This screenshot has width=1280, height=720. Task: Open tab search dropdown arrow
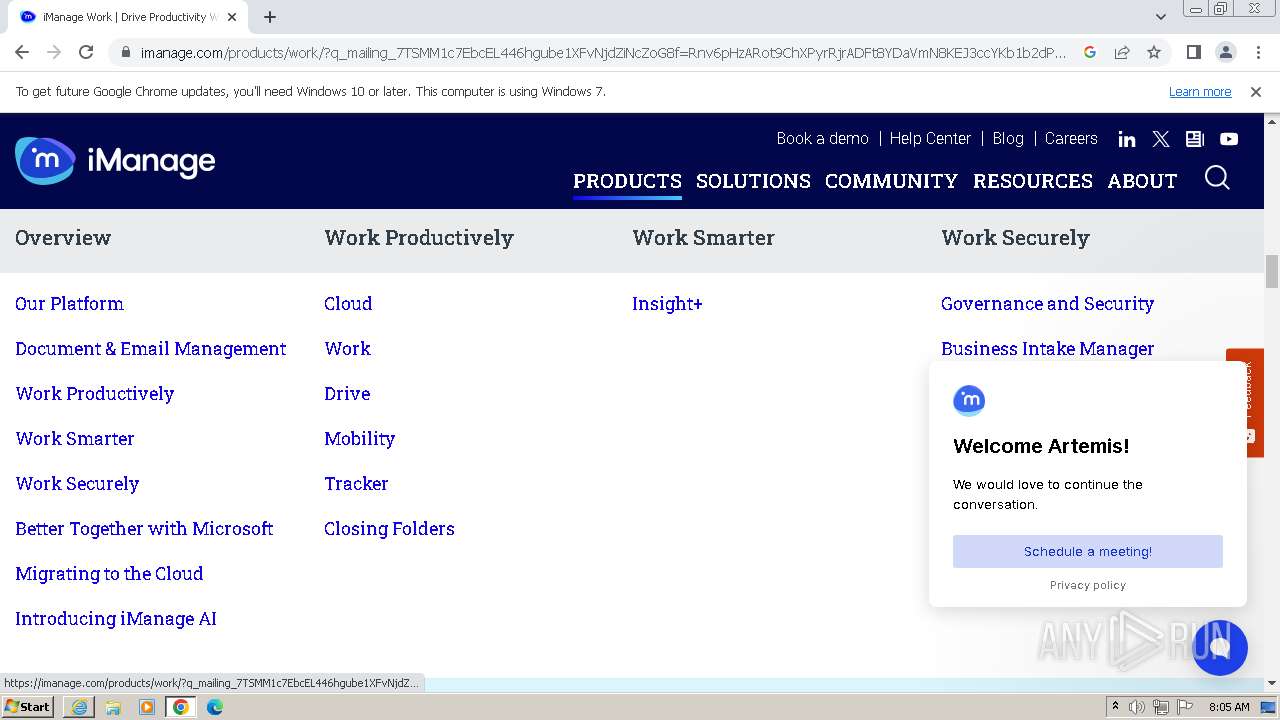click(x=1160, y=17)
